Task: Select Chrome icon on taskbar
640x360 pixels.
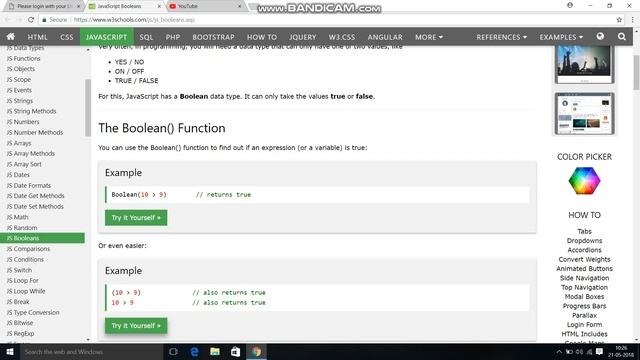Action: (x=256, y=351)
